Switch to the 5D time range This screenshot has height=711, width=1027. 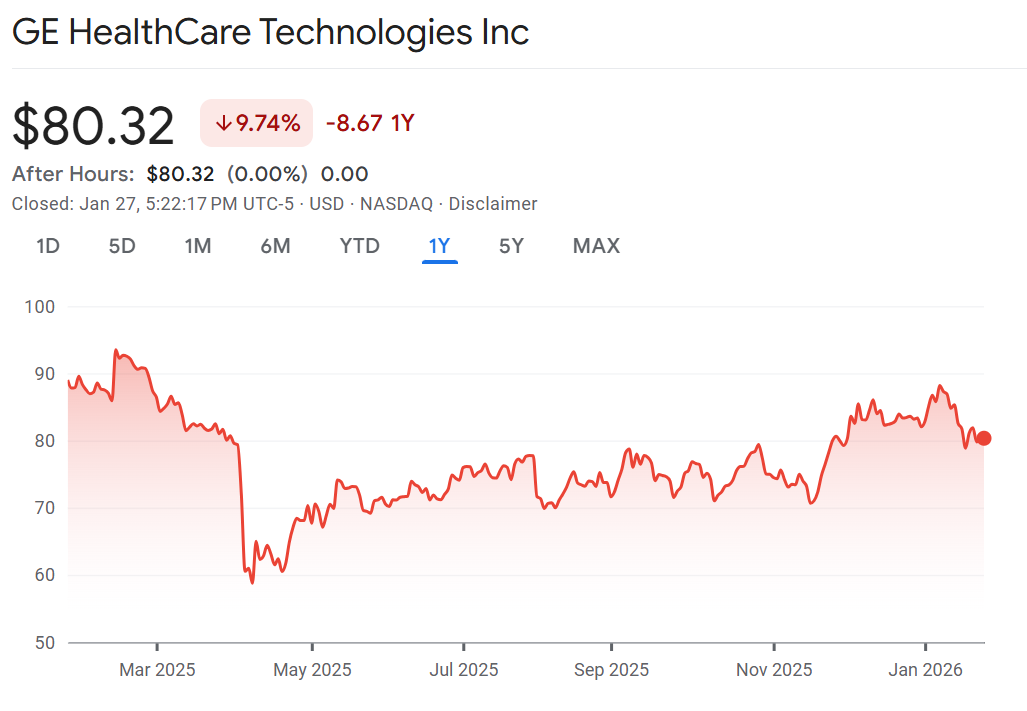coord(122,246)
